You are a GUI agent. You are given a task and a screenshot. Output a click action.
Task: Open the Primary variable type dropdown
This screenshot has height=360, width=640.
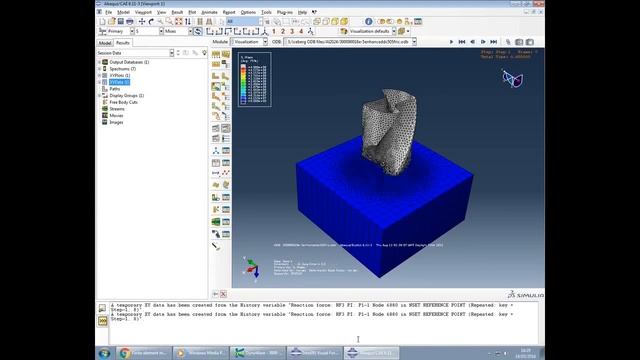[x=132, y=31]
